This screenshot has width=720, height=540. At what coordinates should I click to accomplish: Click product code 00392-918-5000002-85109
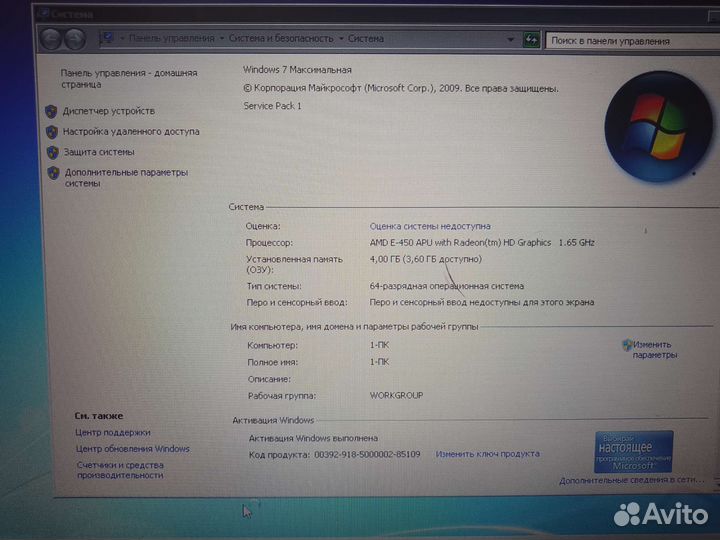pyautogui.click(x=367, y=455)
